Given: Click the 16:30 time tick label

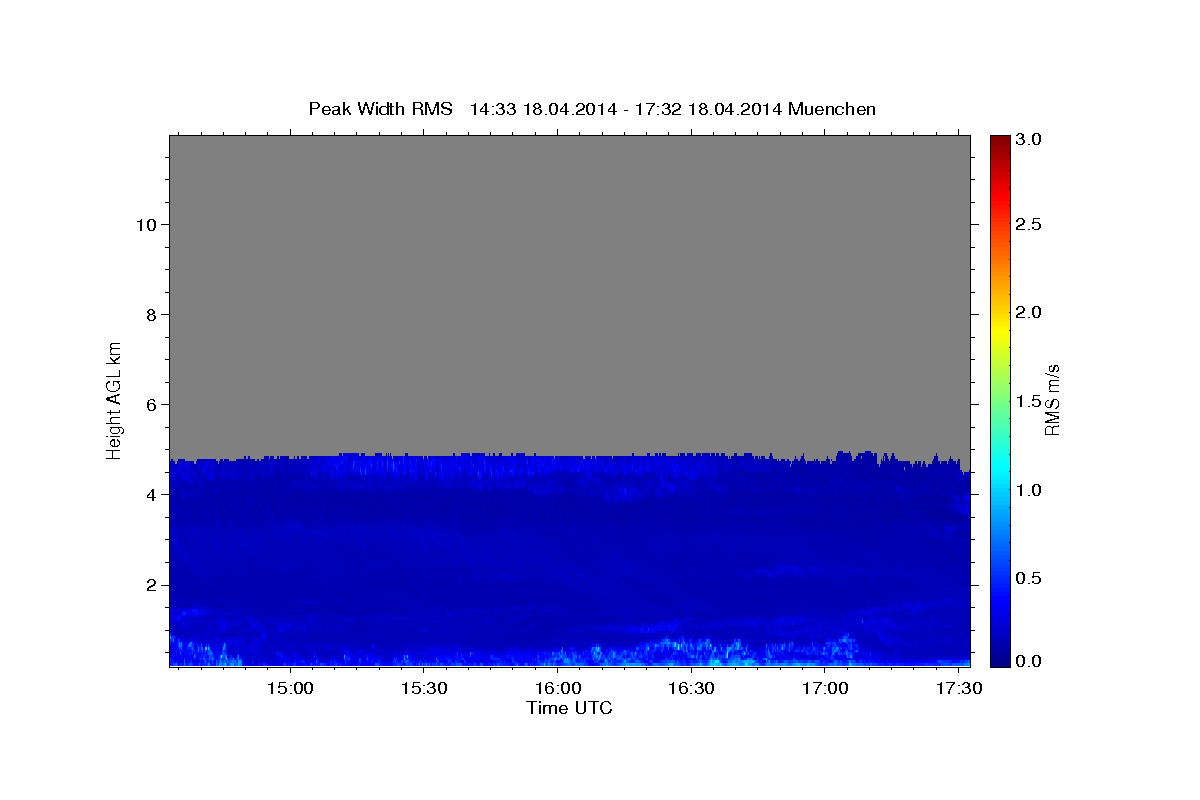Looking at the screenshot, I should 692,688.
